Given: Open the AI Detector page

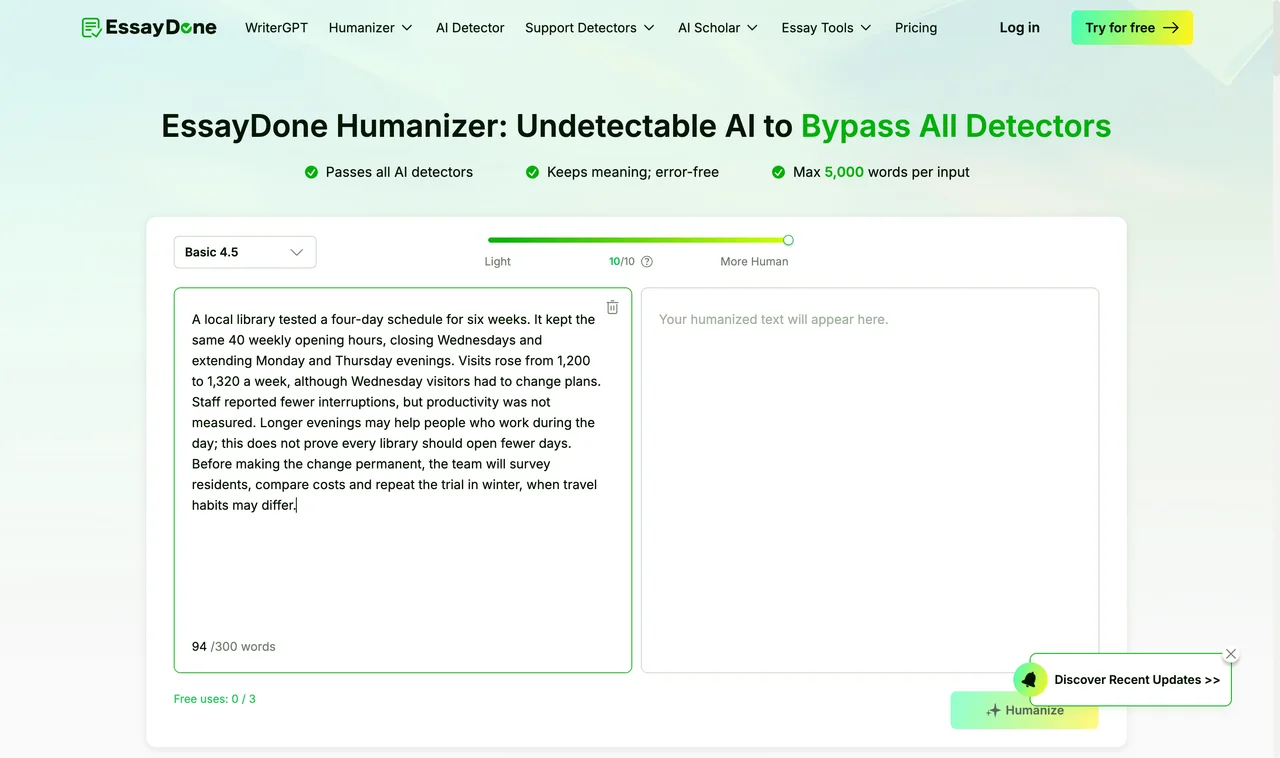Looking at the screenshot, I should click(x=470, y=28).
